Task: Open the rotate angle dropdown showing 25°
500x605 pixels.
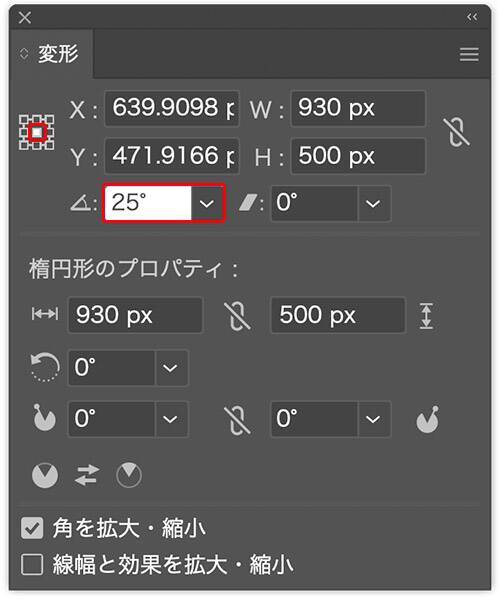Action: click(x=207, y=203)
